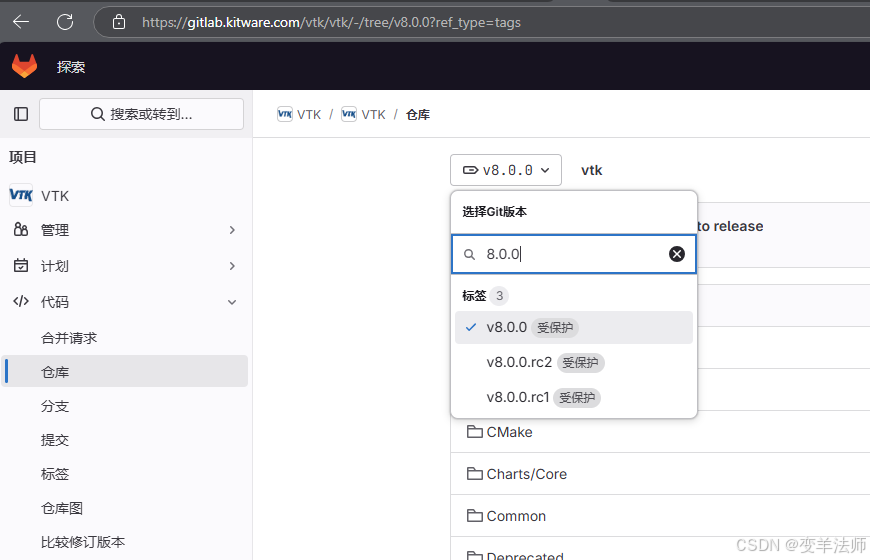870x560 pixels.
Task: Click the 受保护 badge beside v8.0.0.rc2
Action: tap(580, 362)
